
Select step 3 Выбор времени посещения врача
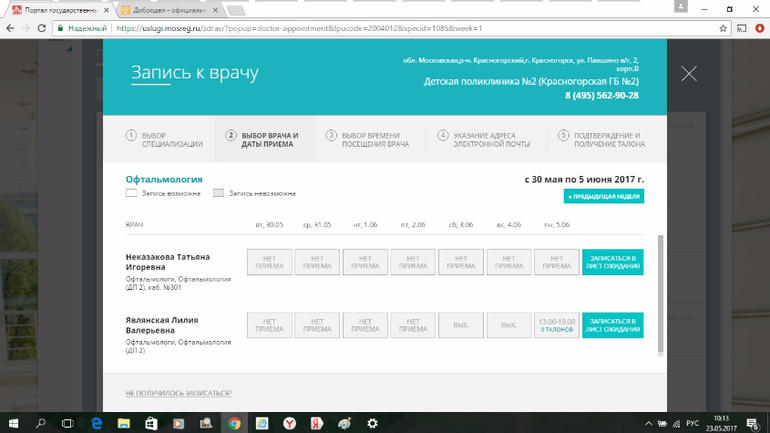(368, 140)
